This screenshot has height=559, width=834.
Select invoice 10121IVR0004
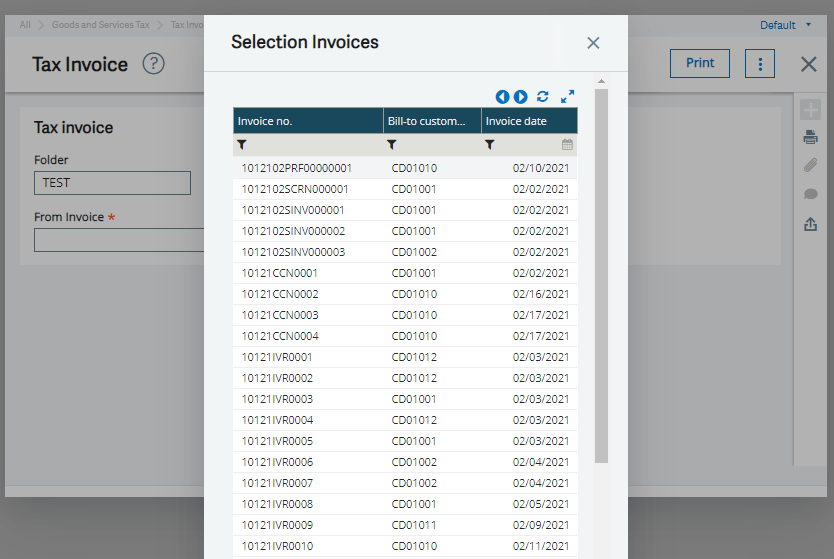coord(405,420)
